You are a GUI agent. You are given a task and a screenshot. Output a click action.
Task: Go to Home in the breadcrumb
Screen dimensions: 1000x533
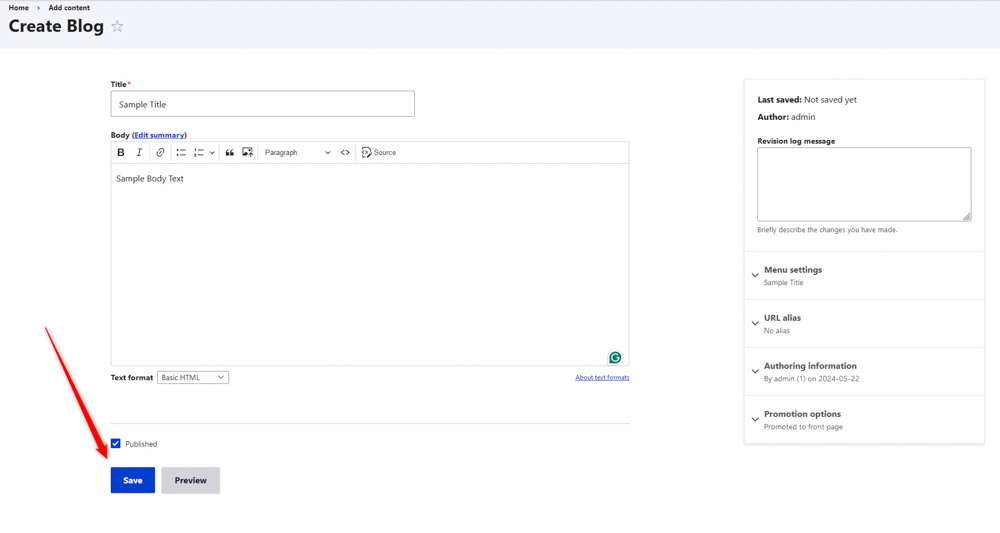tap(18, 8)
